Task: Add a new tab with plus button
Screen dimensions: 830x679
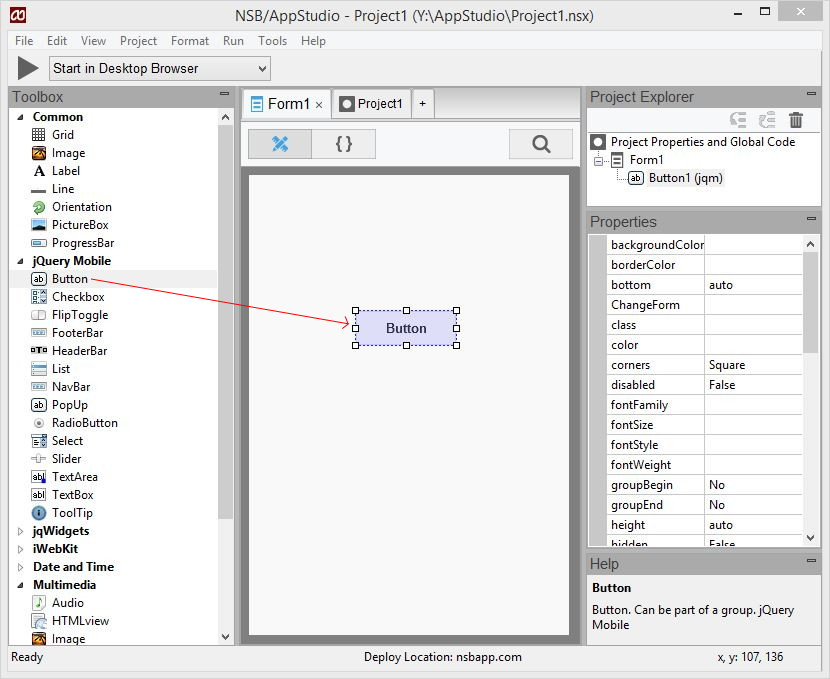Action: click(x=422, y=104)
